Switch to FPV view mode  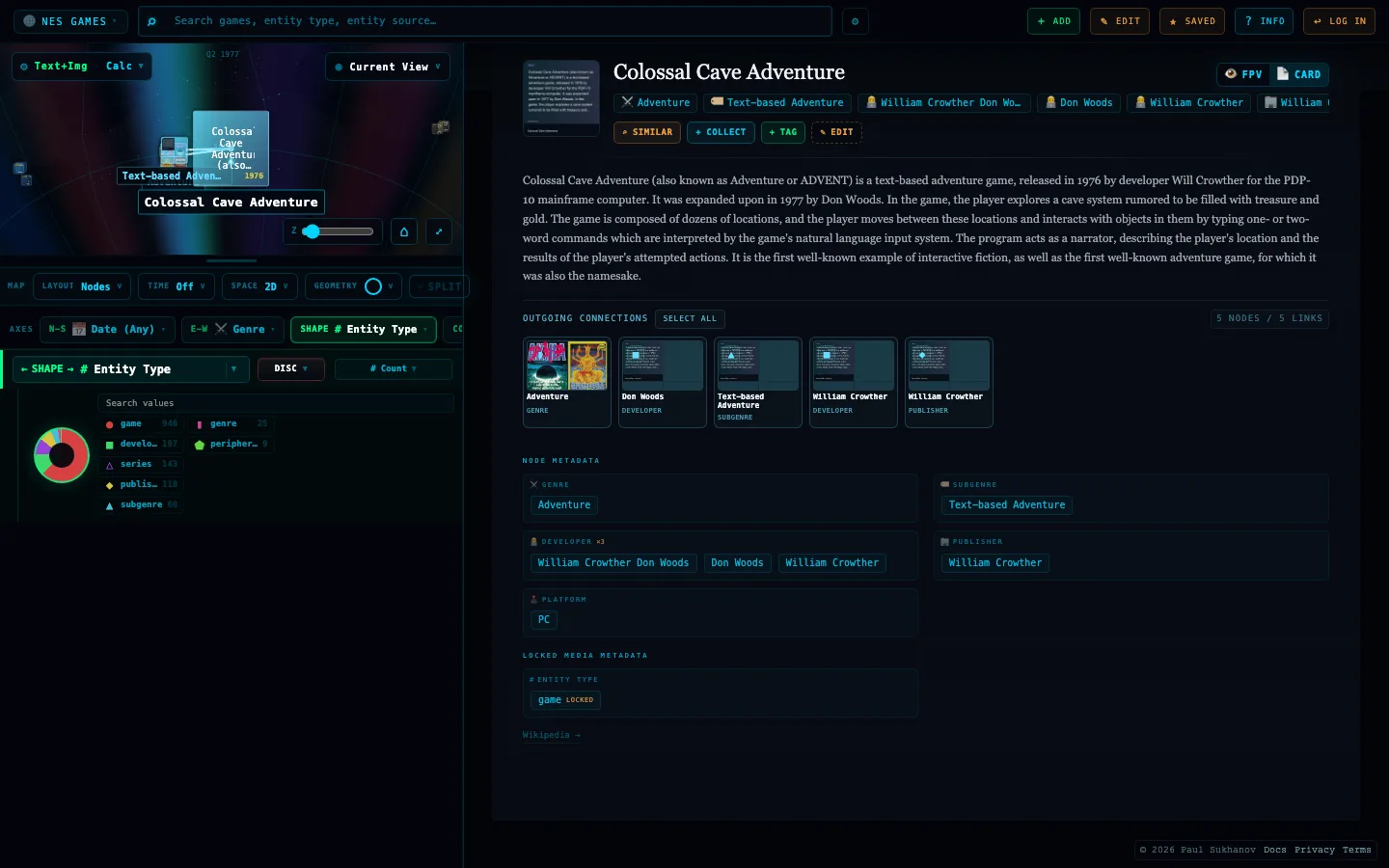point(1243,74)
